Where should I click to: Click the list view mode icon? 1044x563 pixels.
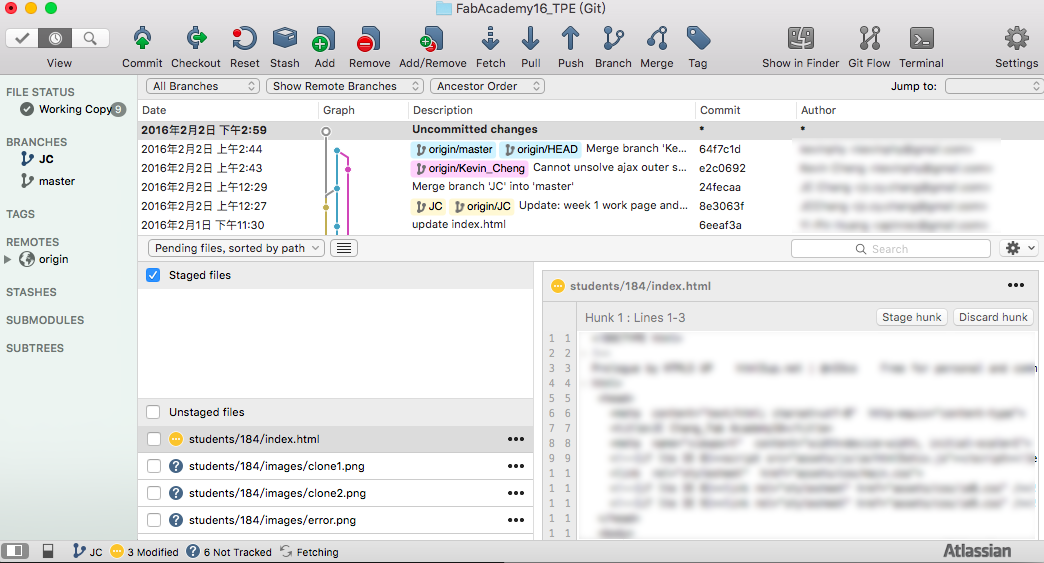tap(344, 248)
